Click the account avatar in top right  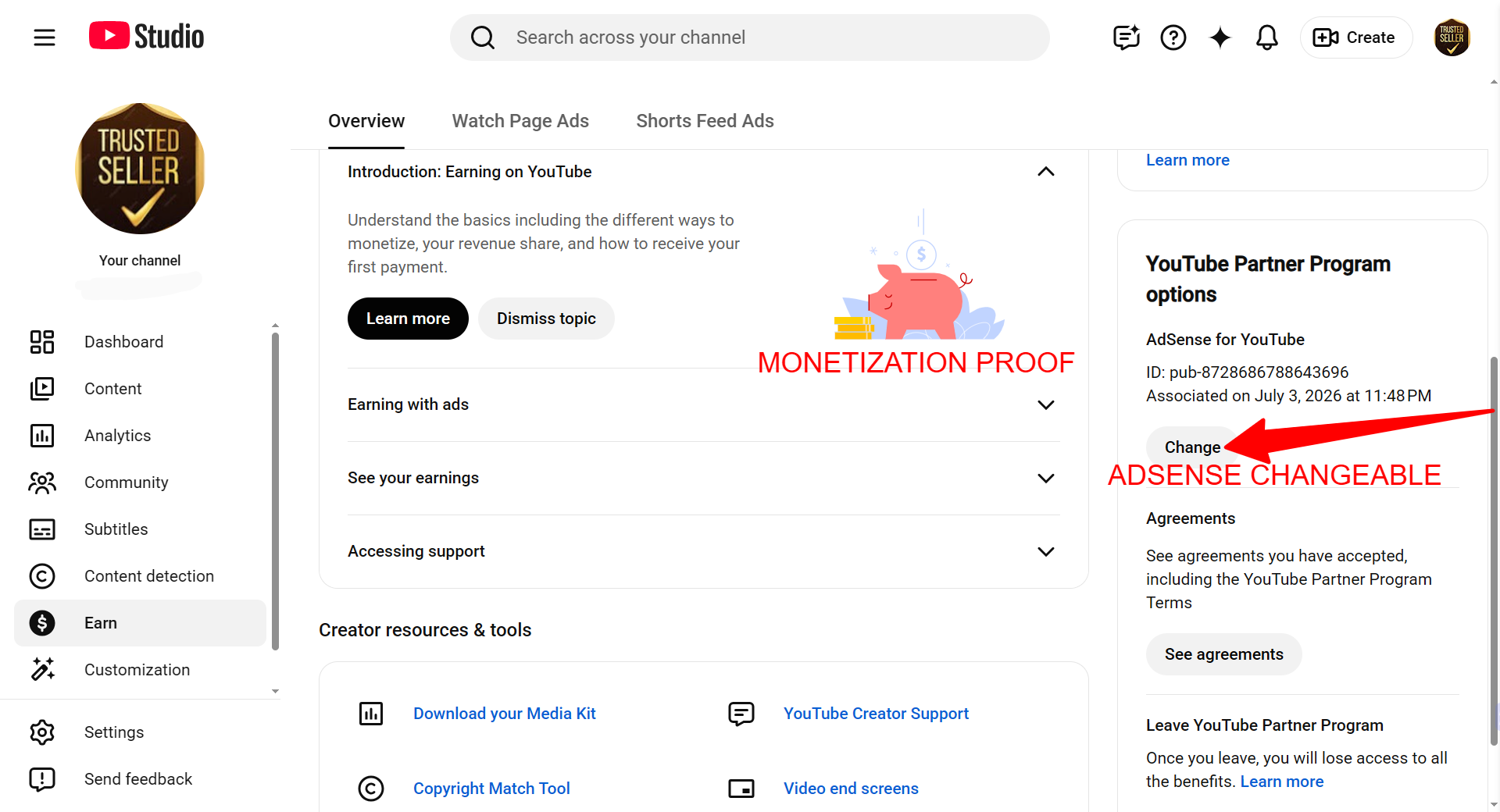(1452, 37)
